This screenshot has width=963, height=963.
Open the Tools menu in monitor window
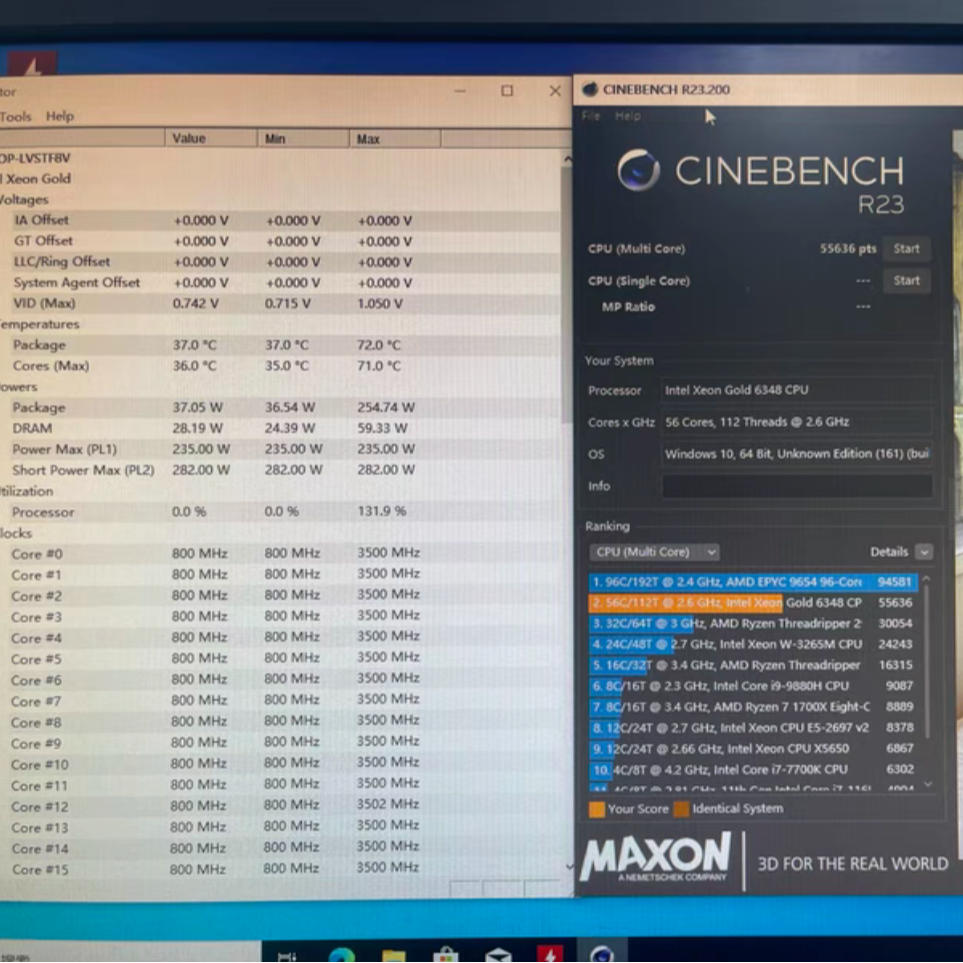coord(16,116)
